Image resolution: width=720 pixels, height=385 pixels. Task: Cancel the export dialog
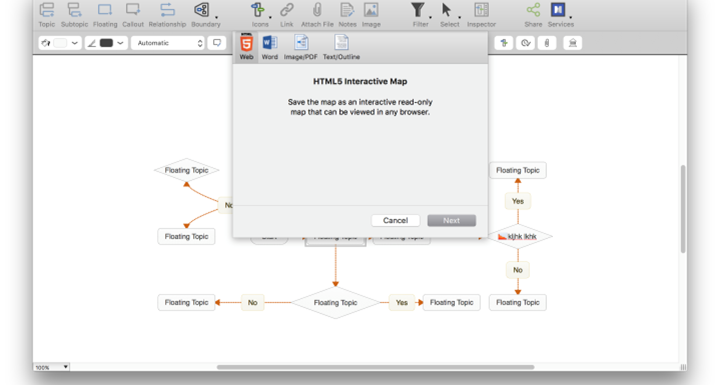pyautogui.click(x=395, y=221)
